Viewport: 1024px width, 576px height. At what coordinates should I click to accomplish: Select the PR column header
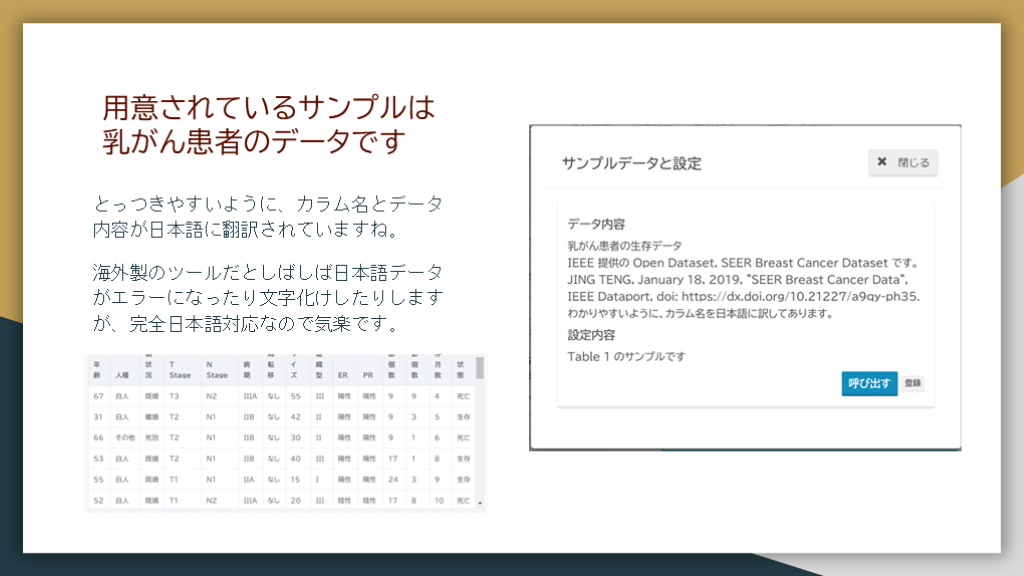click(367, 376)
